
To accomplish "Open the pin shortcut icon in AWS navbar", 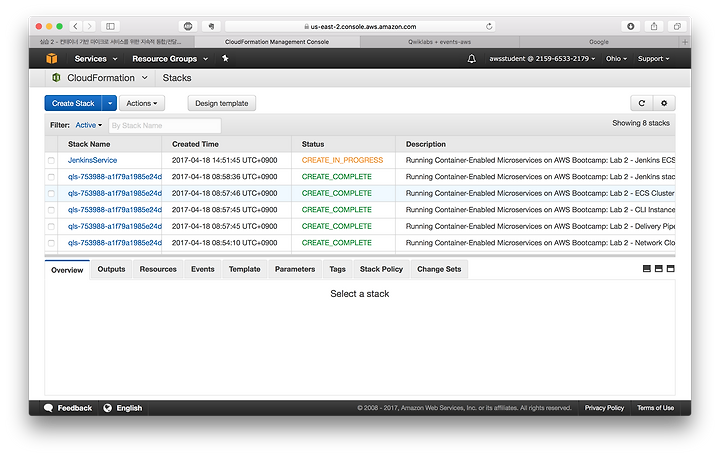I will click(x=225, y=58).
